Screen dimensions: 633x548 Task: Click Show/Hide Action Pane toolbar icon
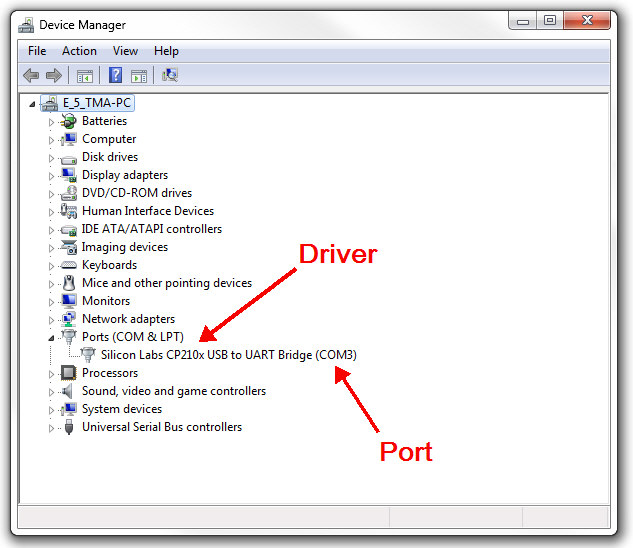tap(139, 76)
